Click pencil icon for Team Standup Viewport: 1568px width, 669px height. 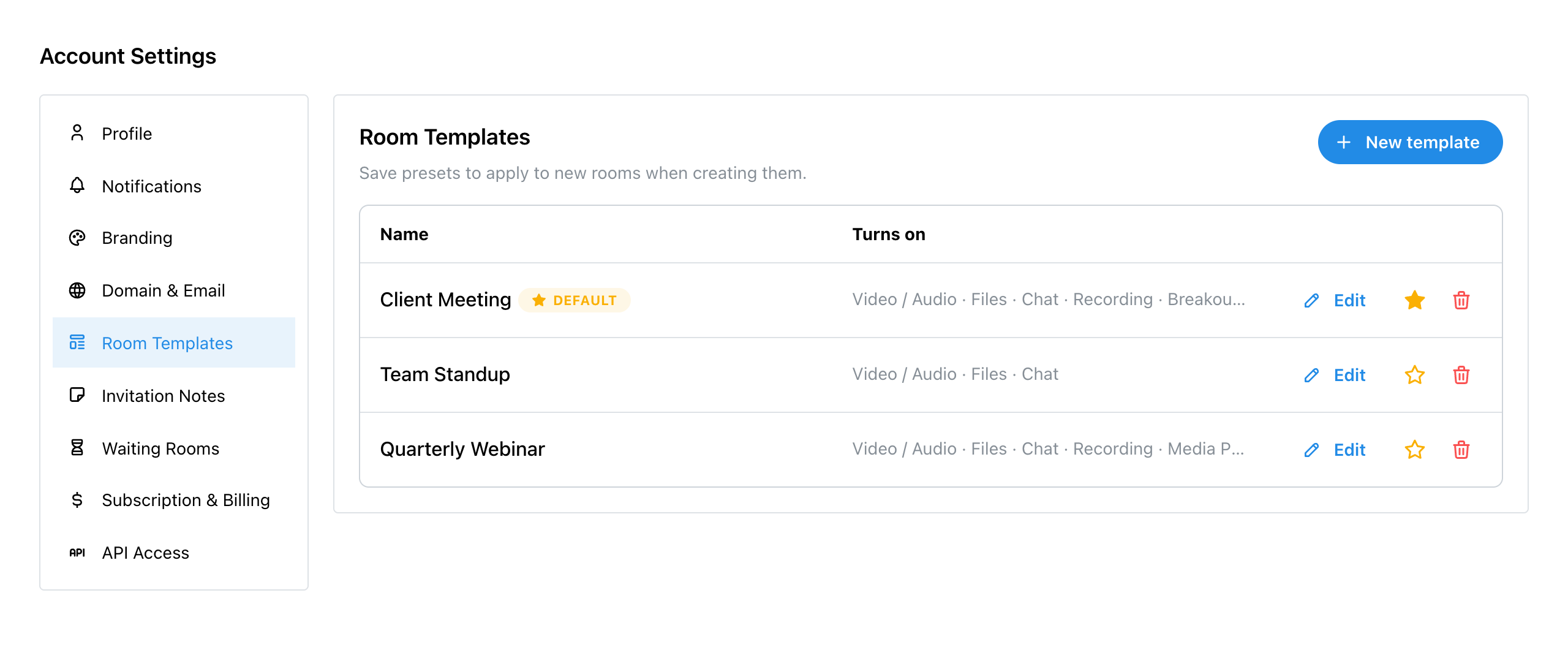(1311, 375)
